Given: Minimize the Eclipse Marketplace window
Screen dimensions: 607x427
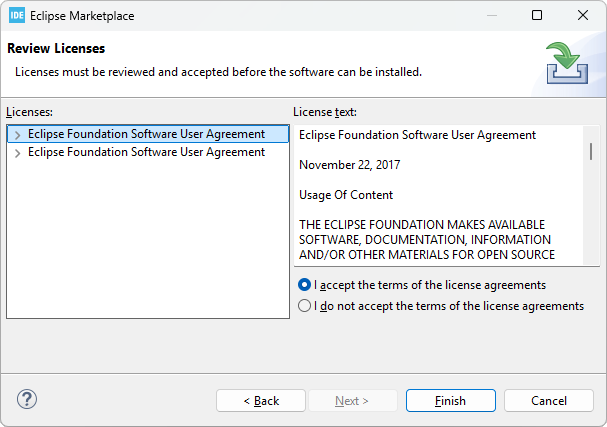Looking at the screenshot, I should tap(492, 16).
